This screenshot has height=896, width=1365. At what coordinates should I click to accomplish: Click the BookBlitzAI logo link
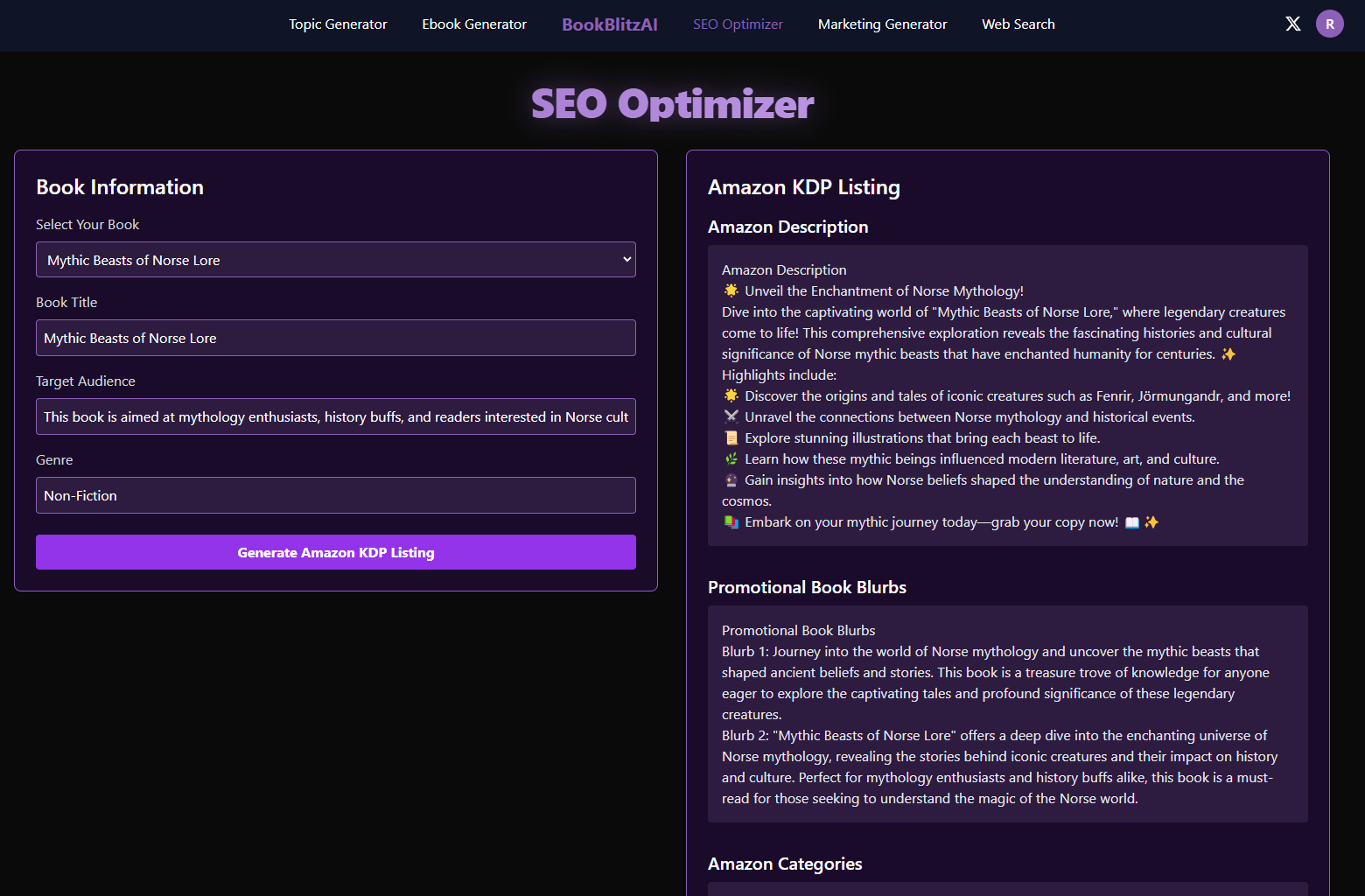[610, 24]
